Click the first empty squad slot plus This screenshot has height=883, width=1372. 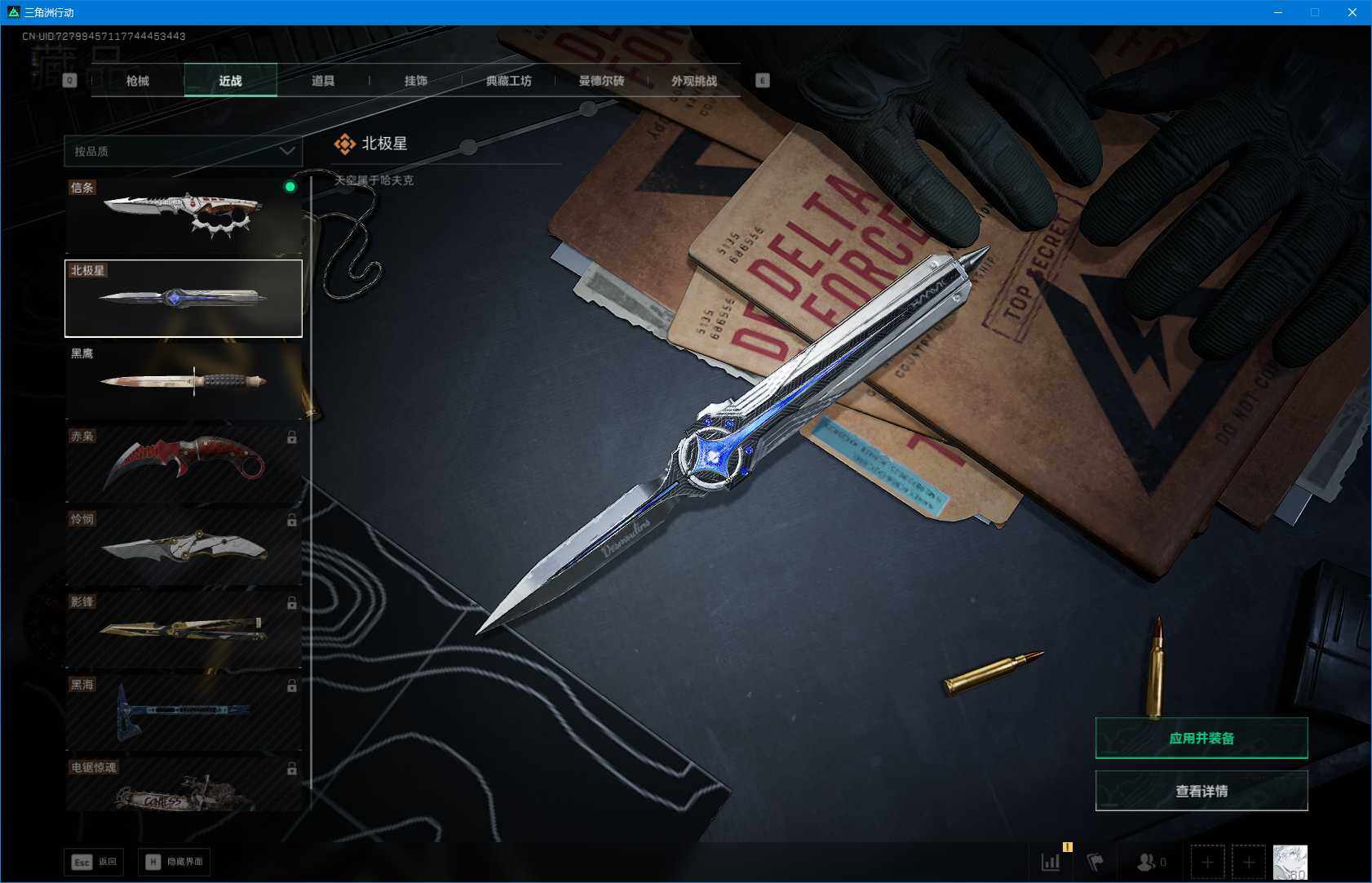(1207, 862)
